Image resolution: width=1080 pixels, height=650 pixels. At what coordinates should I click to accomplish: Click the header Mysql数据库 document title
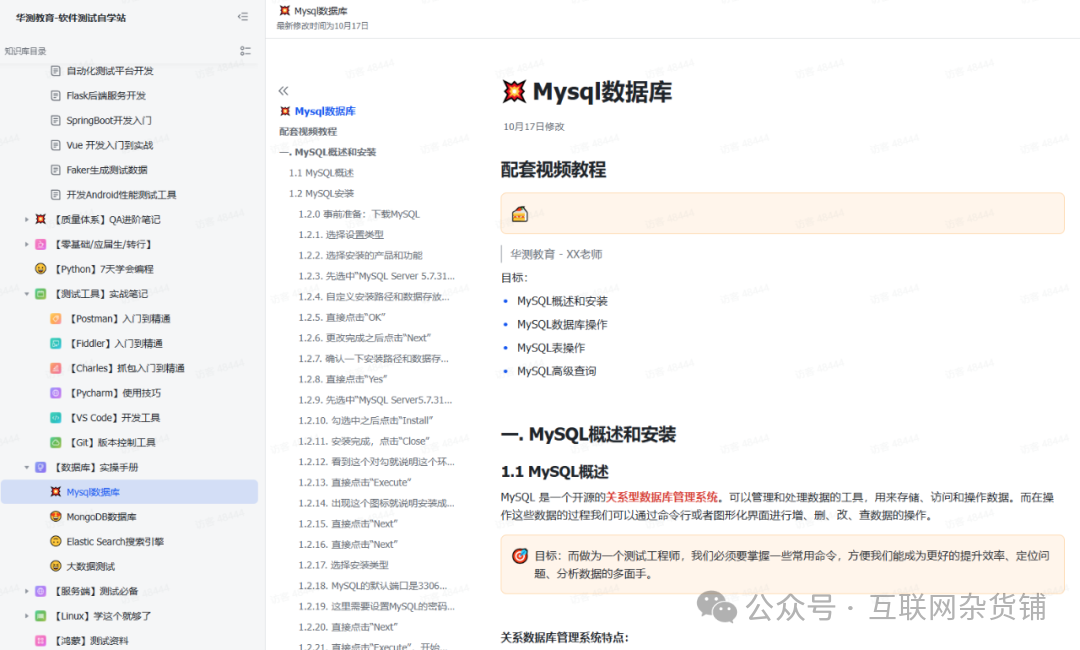click(321, 11)
